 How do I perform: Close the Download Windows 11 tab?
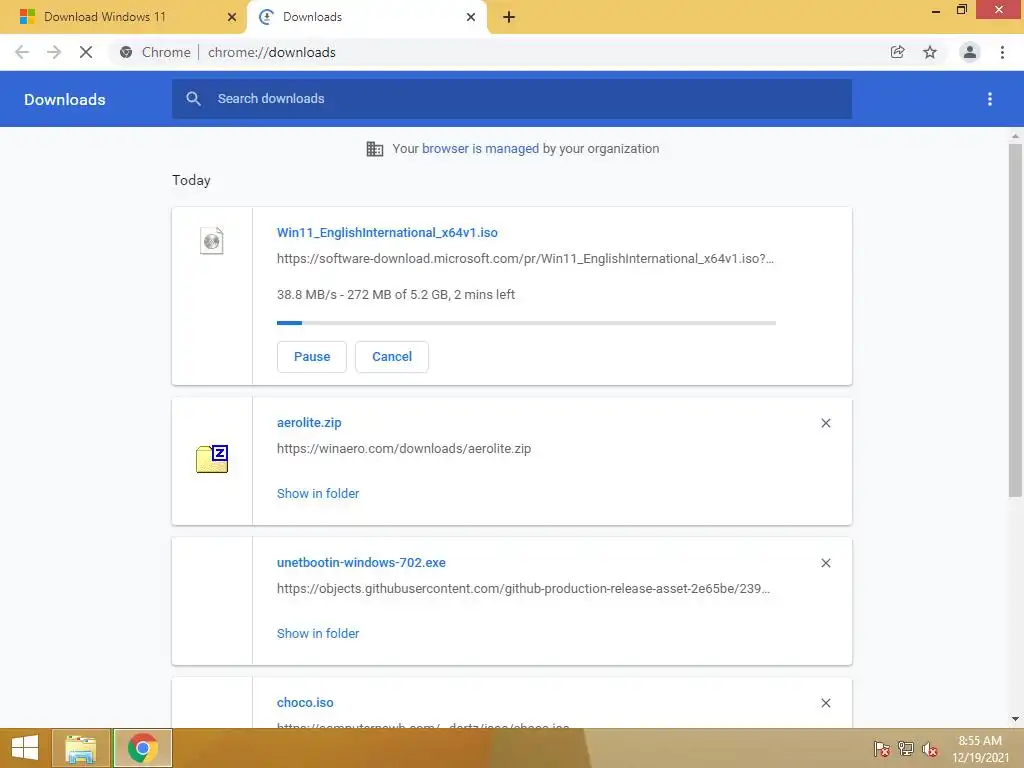[232, 17]
